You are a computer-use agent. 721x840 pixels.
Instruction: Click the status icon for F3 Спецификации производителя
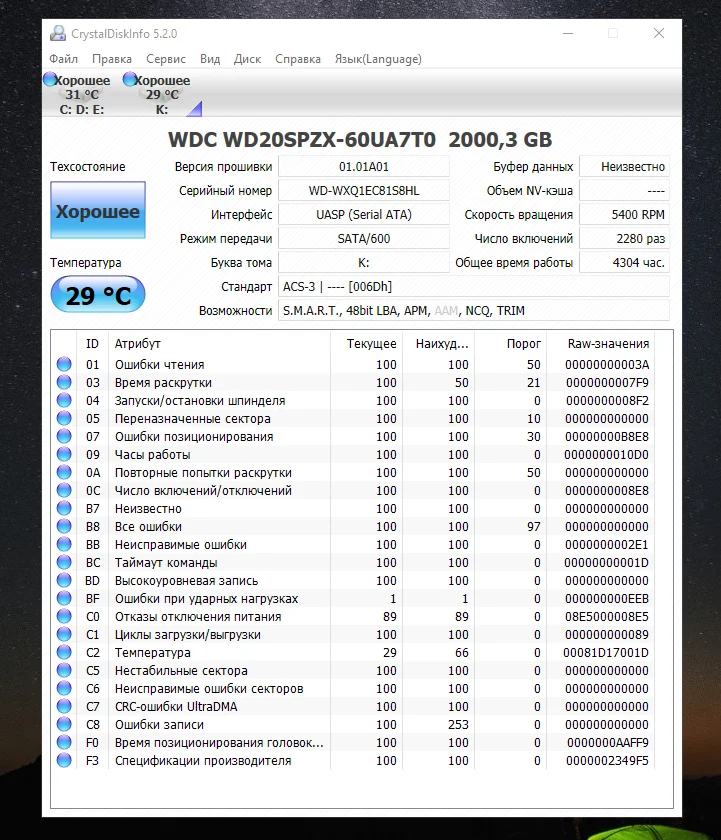(x=64, y=760)
